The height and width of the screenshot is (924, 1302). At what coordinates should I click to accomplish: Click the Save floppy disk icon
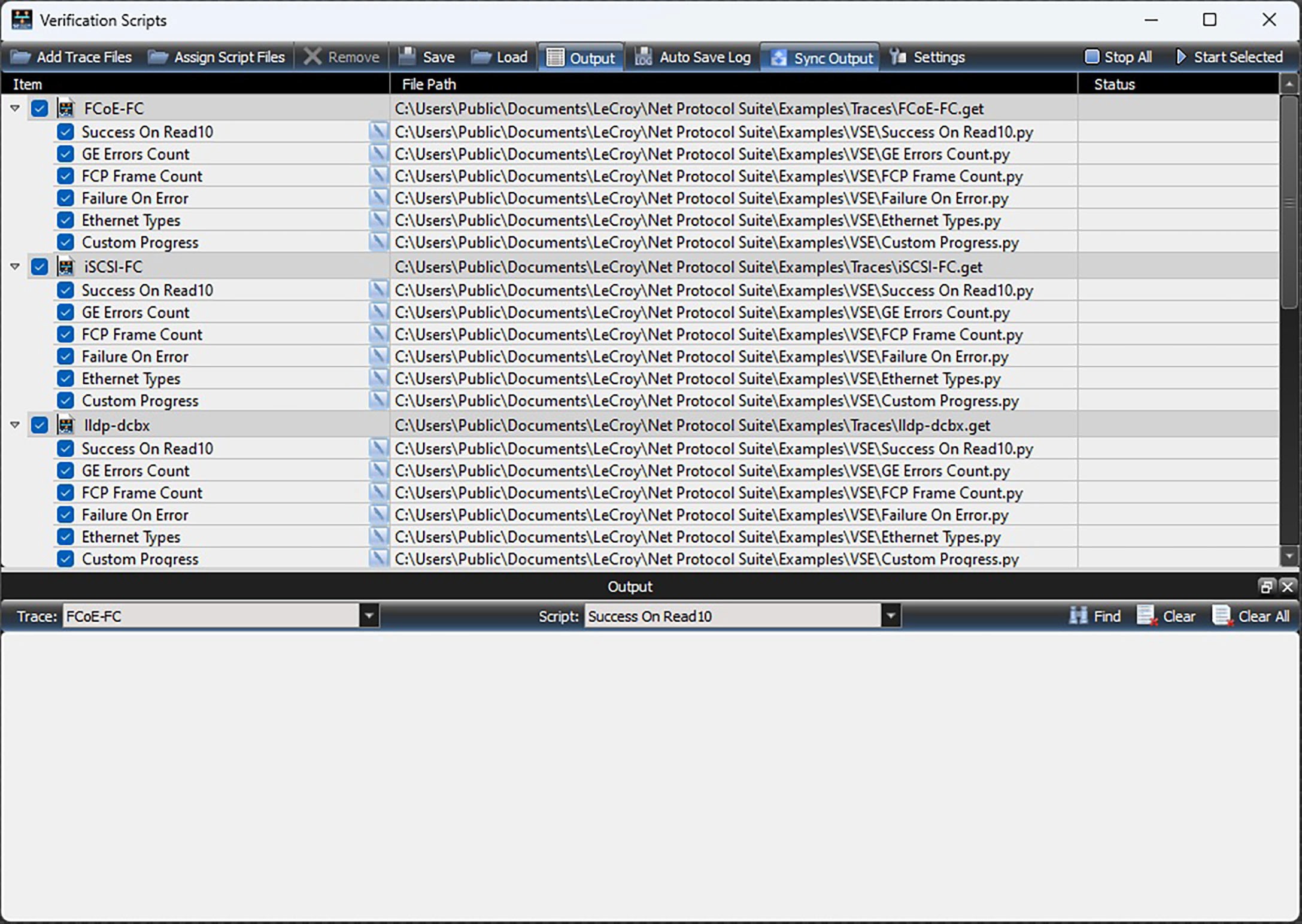pyautogui.click(x=407, y=56)
